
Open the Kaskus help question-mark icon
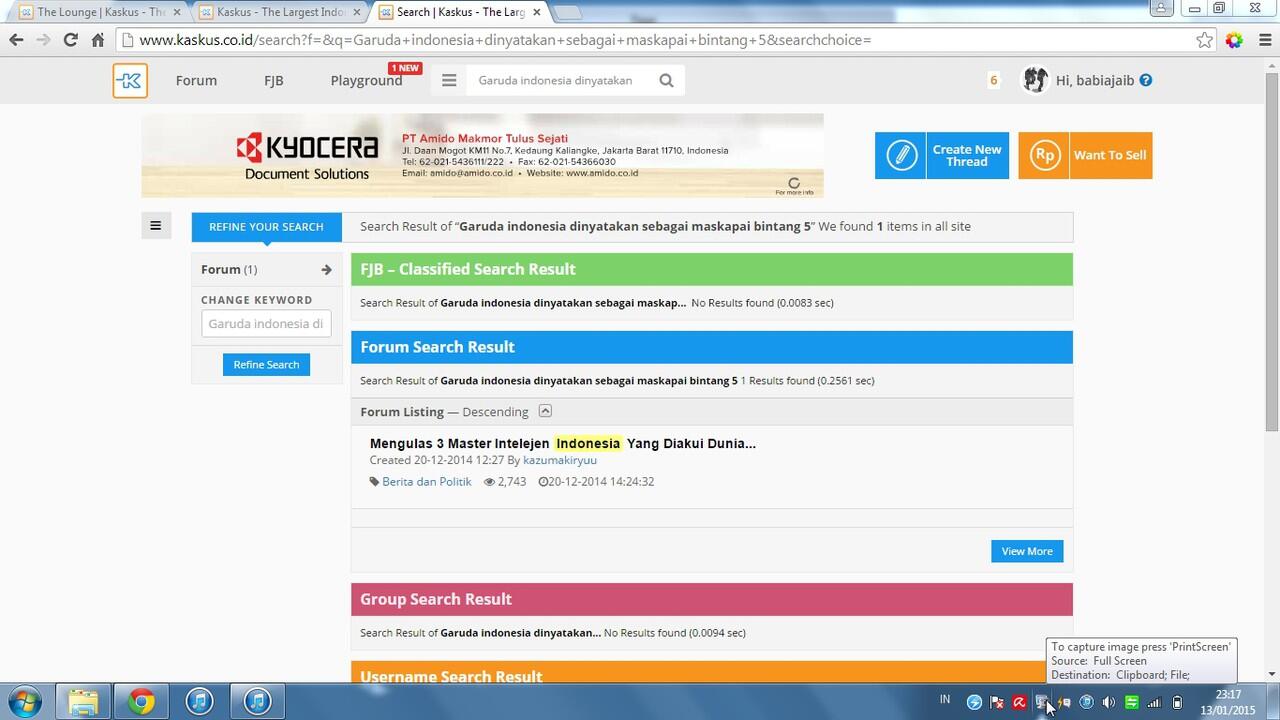(1146, 80)
